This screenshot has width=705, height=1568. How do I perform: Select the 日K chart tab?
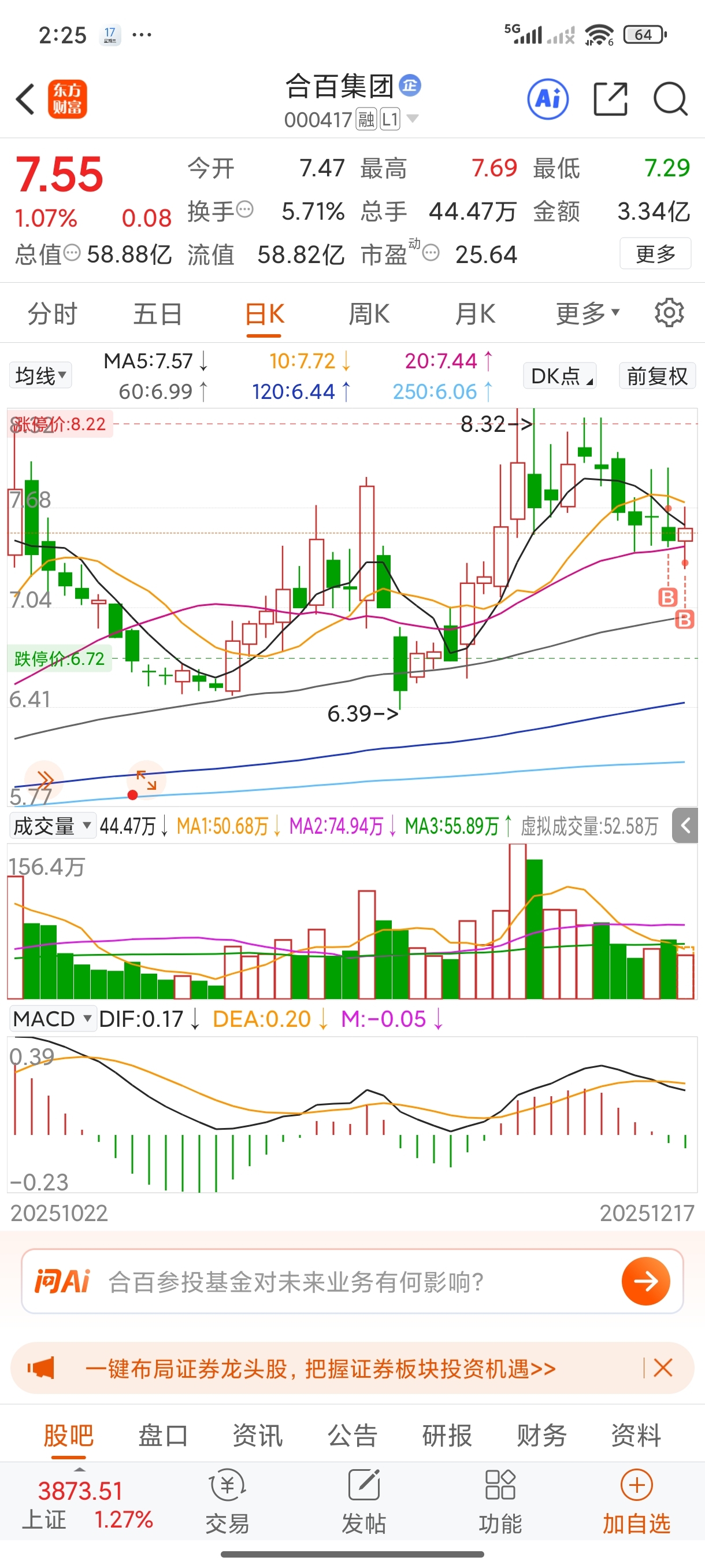[x=264, y=313]
